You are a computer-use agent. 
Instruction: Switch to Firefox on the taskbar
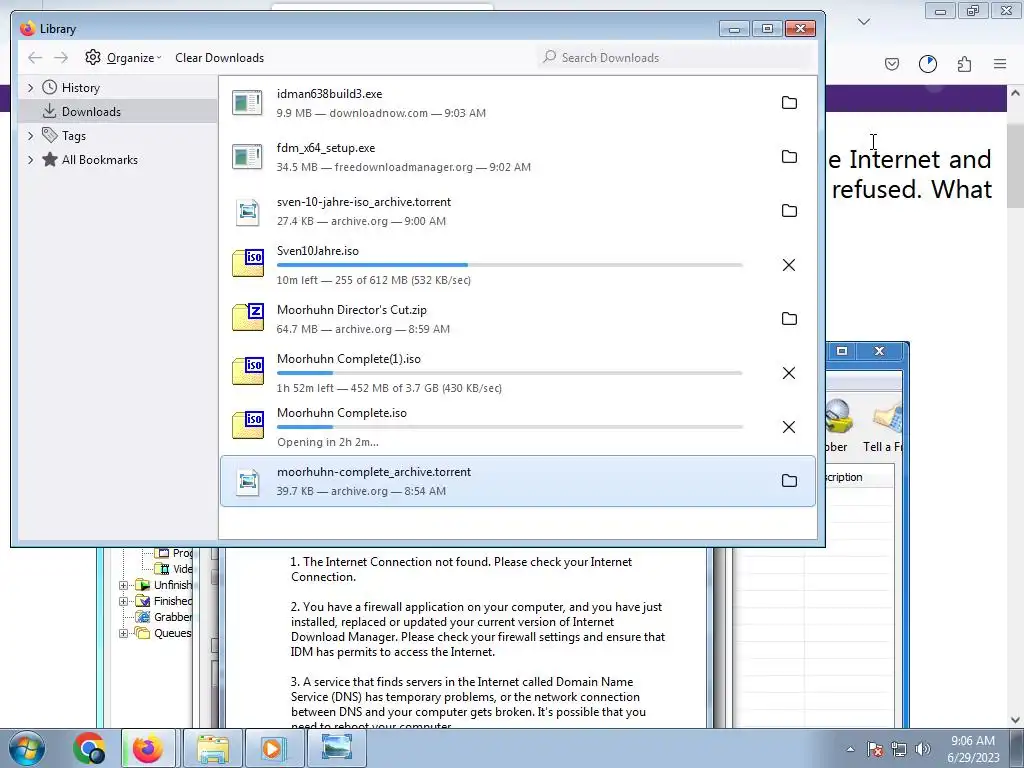click(x=148, y=748)
